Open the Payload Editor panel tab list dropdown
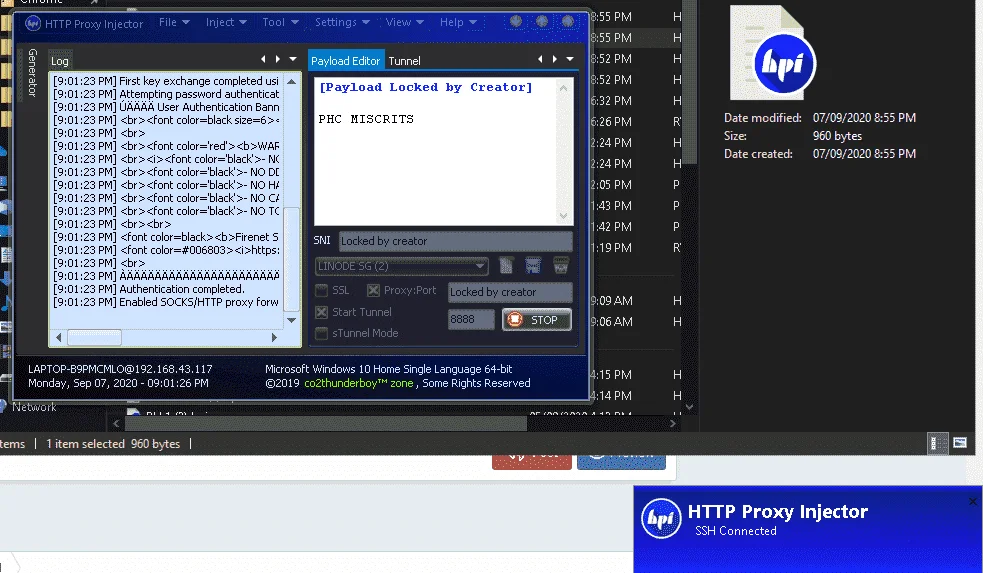The width and height of the screenshot is (983, 573). (570, 59)
